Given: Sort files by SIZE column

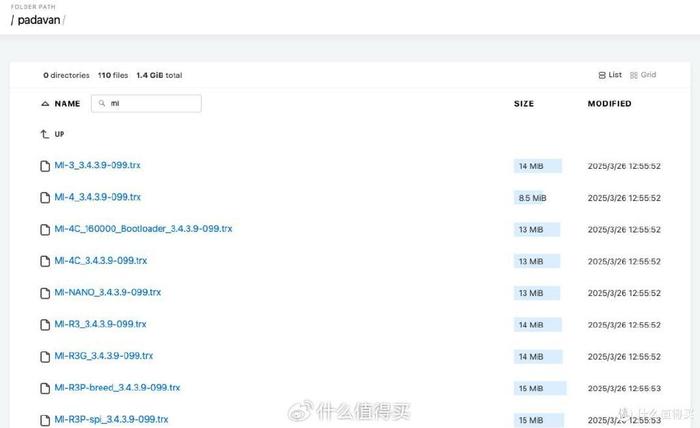Looking at the screenshot, I should pos(524,104).
